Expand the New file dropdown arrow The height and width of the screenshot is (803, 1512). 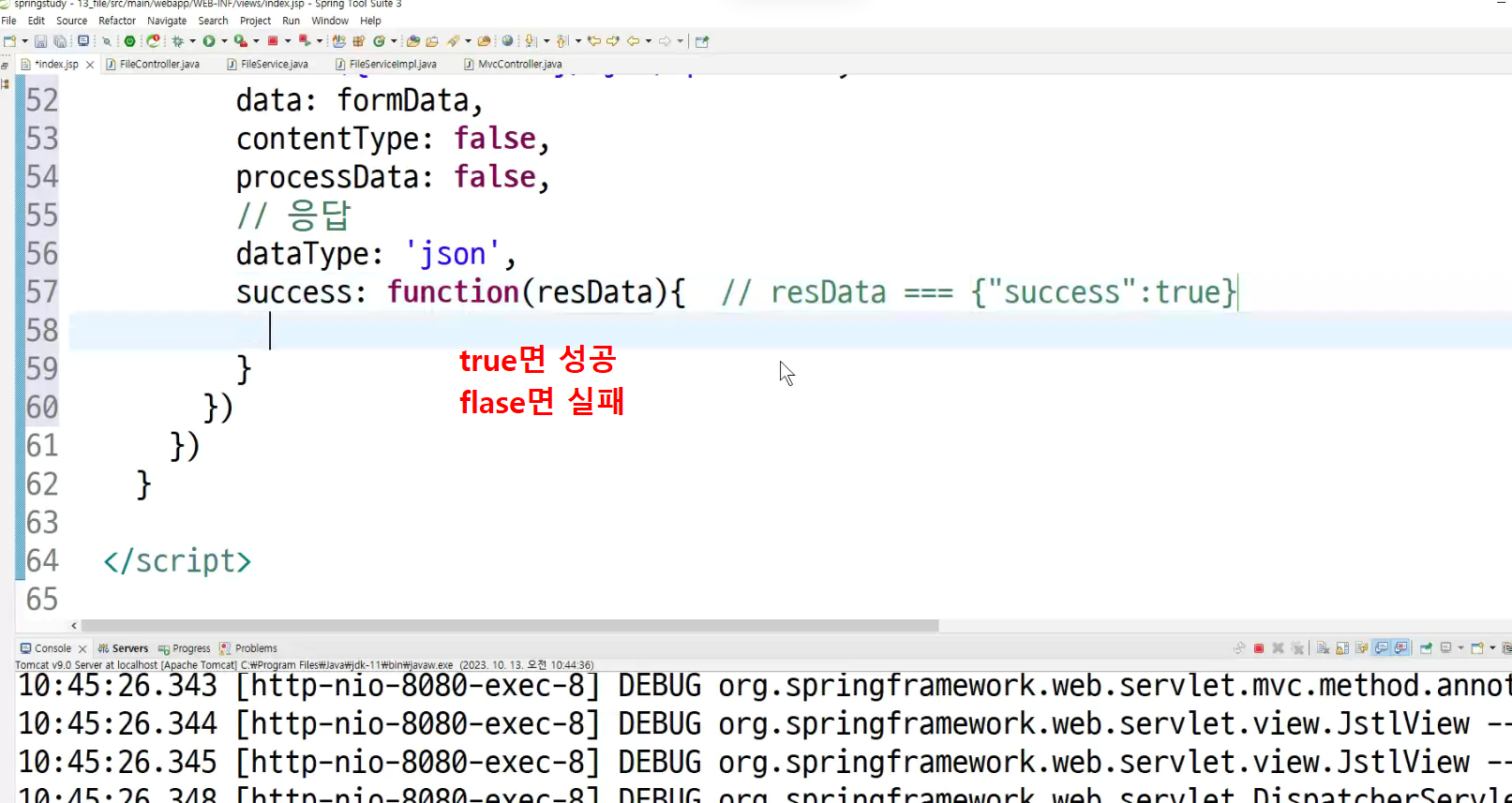[x=24, y=41]
